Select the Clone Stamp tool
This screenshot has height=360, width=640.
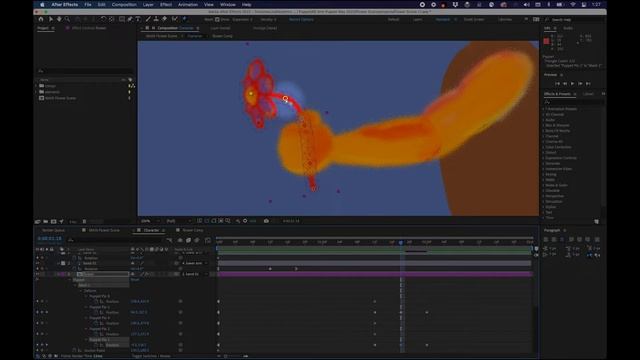pyautogui.click(x=156, y=19)
